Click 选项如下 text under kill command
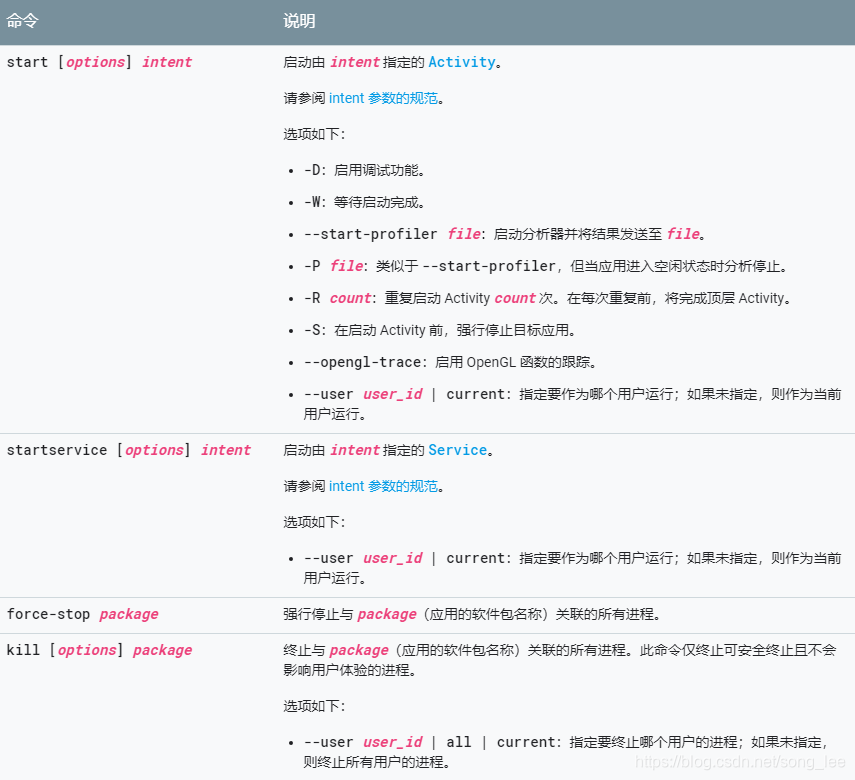The height and width of the screenshot is (780, 855). coord(314,706)
